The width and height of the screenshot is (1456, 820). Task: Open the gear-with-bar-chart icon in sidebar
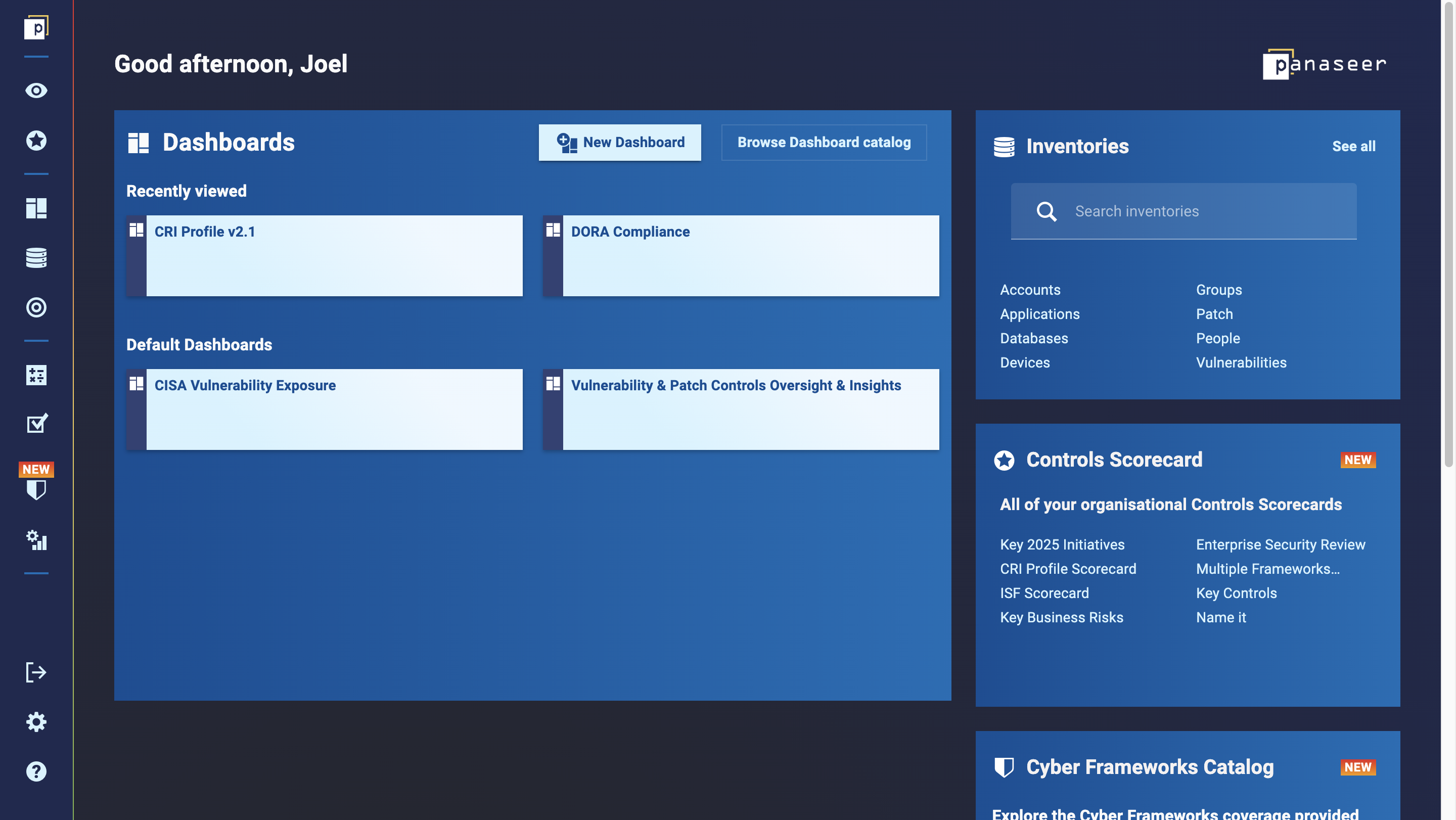pyautogui.click(x=36, y=540)
